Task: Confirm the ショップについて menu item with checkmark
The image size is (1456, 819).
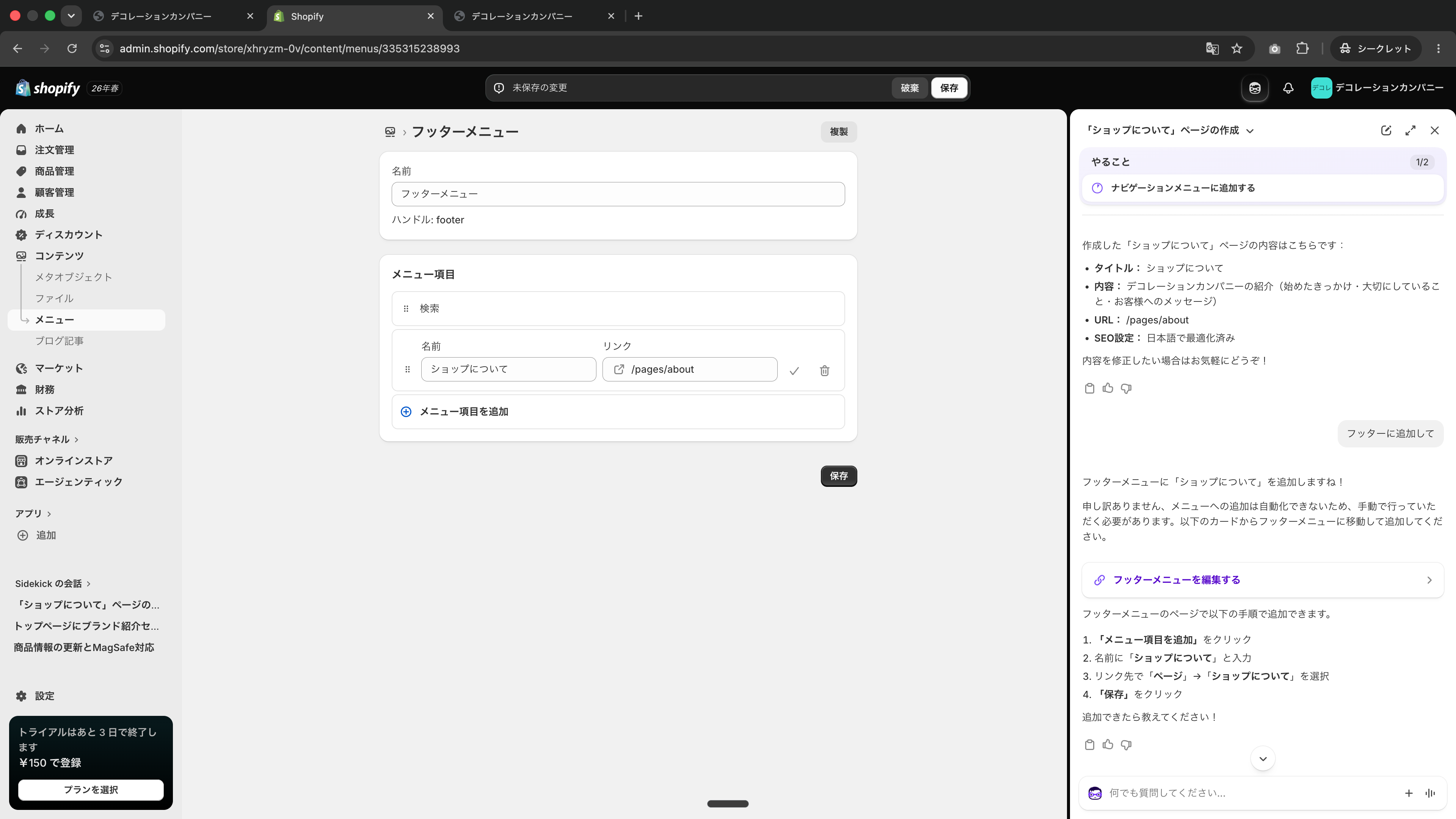Action: coord(794,371)
